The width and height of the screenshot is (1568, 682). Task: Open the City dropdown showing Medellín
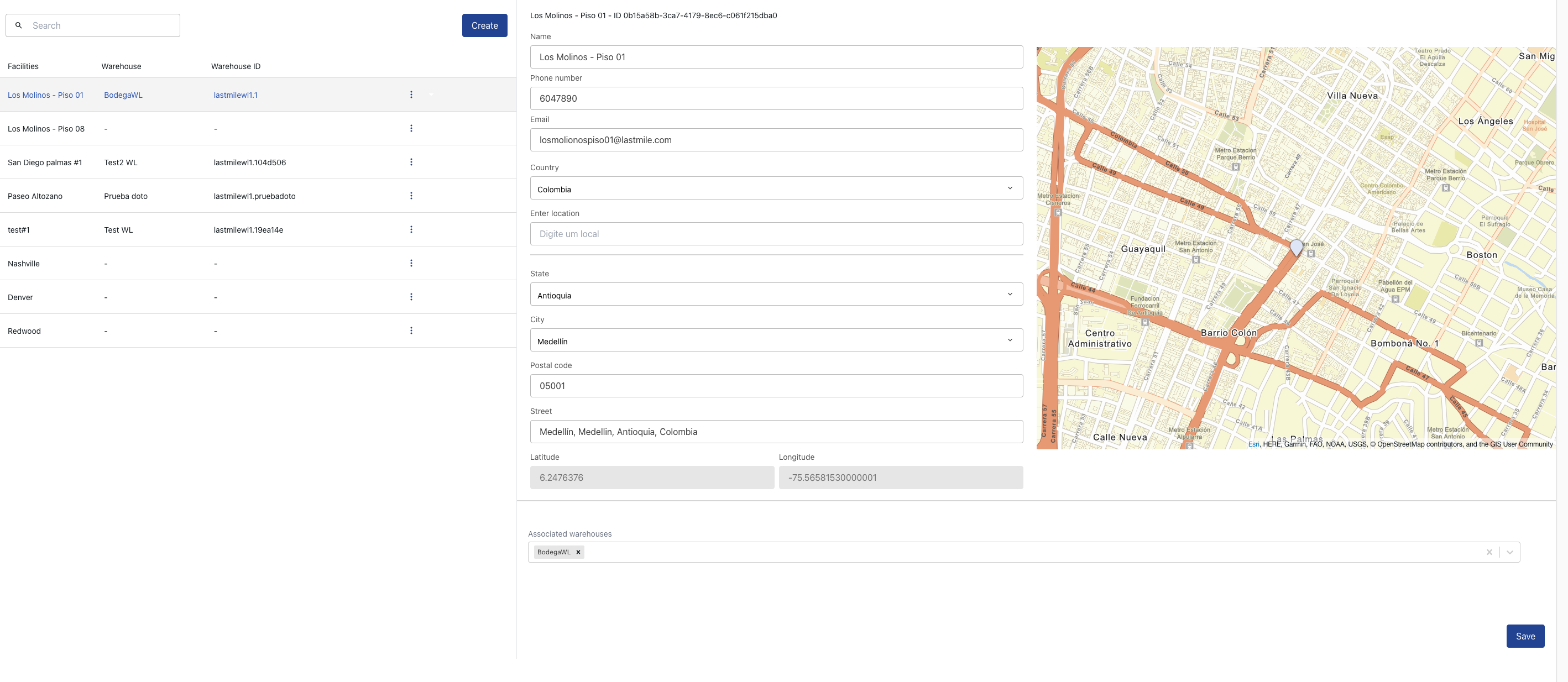(x=776, y=340)
